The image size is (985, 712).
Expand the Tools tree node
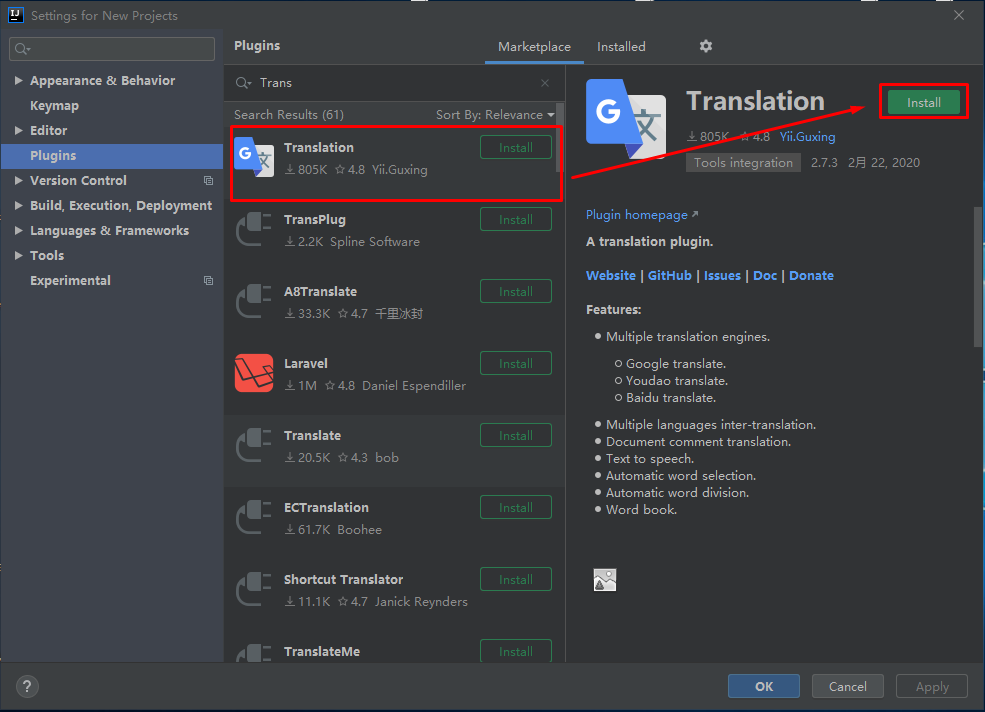pyautogui.click(x=18, y=255)
